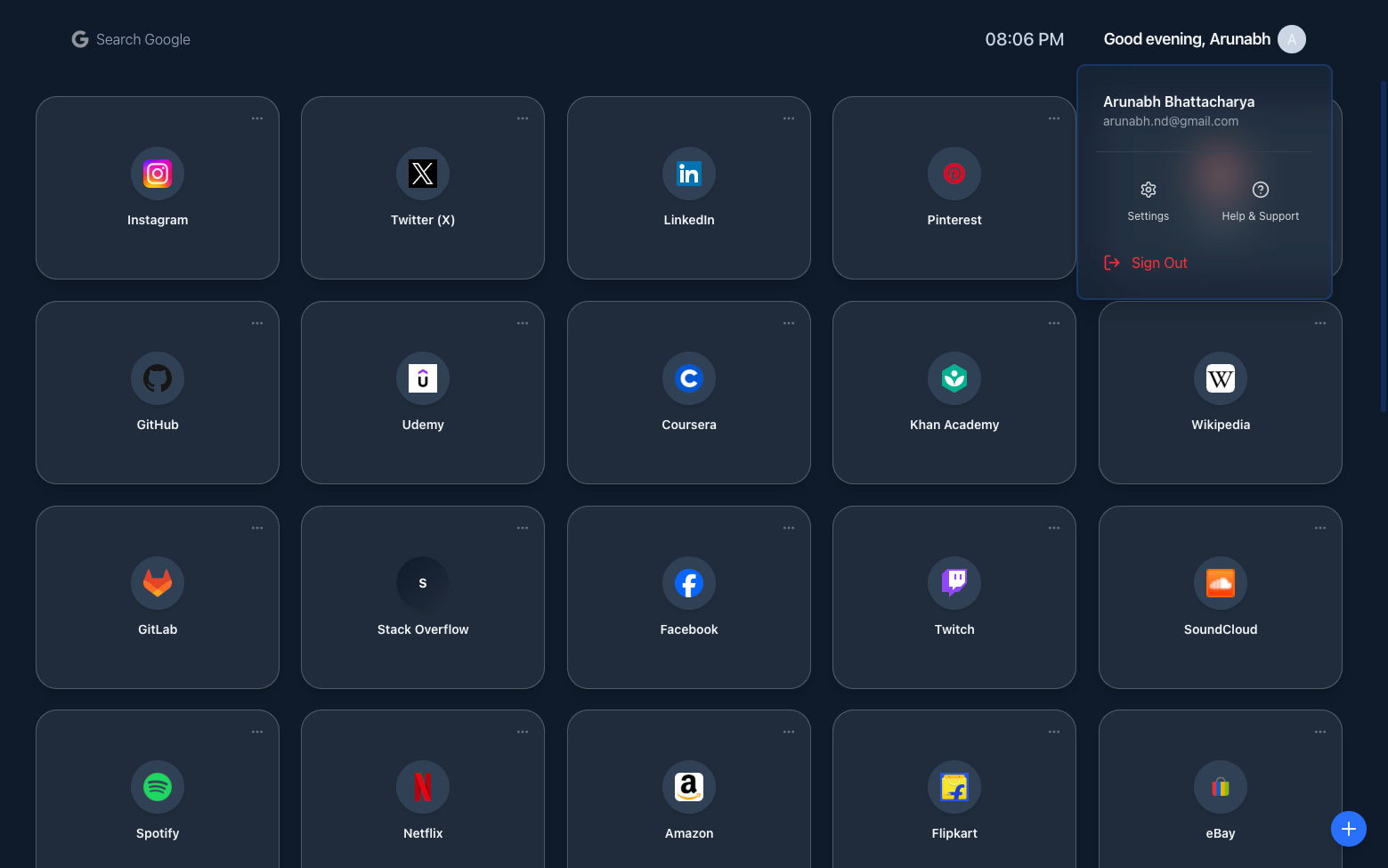Sign Out of Arunabh's account
This screenshot has height=868, width=1388.
pyautogui.click(x=1146, y=263)
